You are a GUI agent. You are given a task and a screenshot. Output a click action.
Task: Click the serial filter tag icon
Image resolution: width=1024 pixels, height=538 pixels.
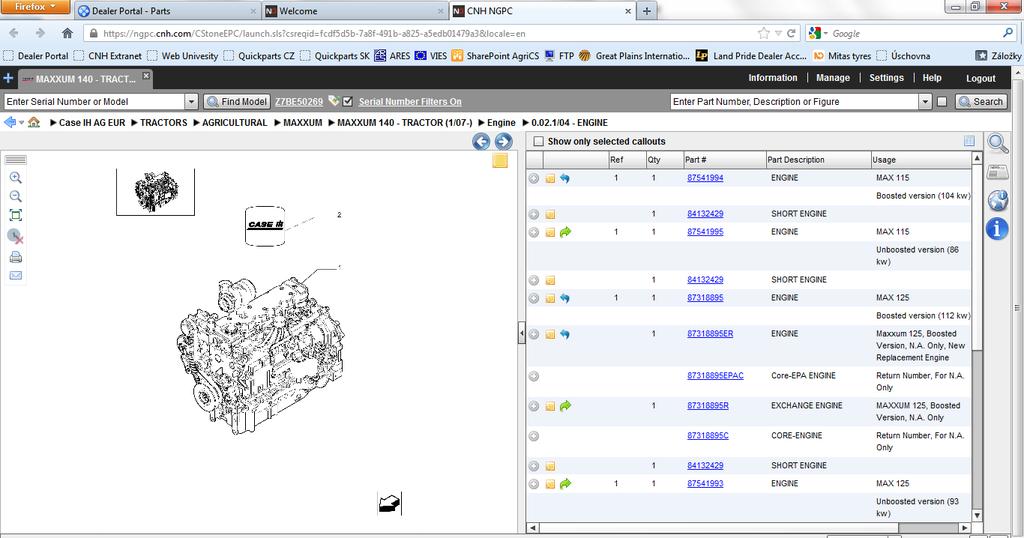334,101
